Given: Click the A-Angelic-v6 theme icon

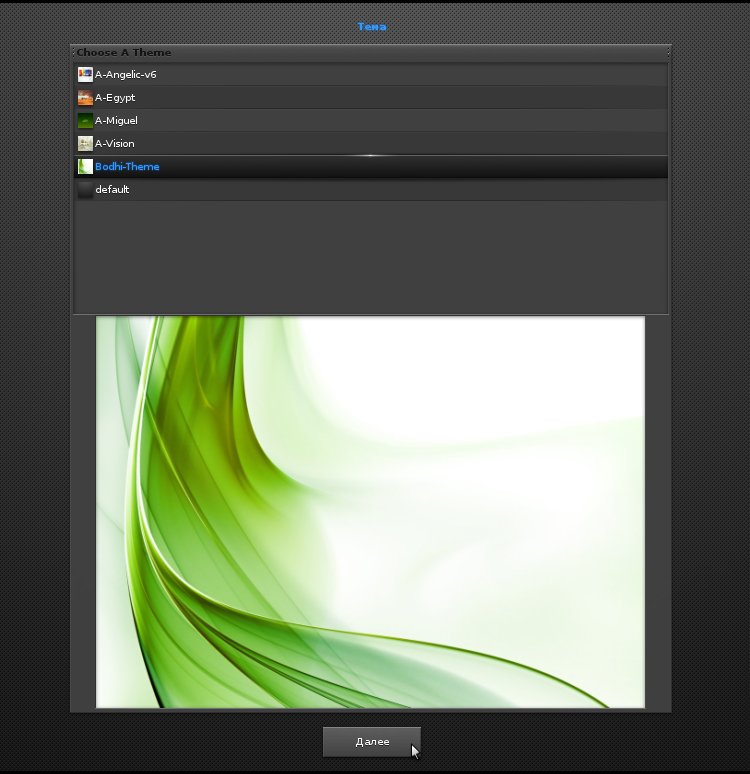Looking at the screenshot, I should coord(85,75).
